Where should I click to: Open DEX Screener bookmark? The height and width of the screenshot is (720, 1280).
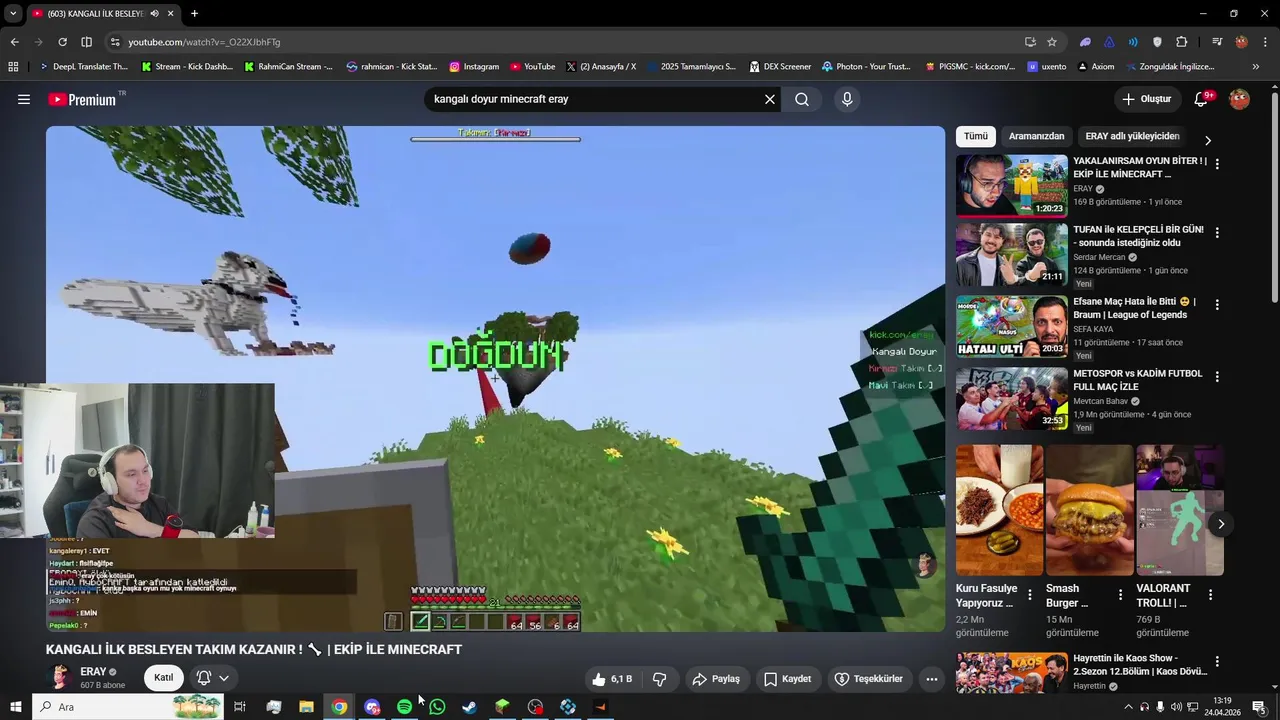(x=779, y=67)
